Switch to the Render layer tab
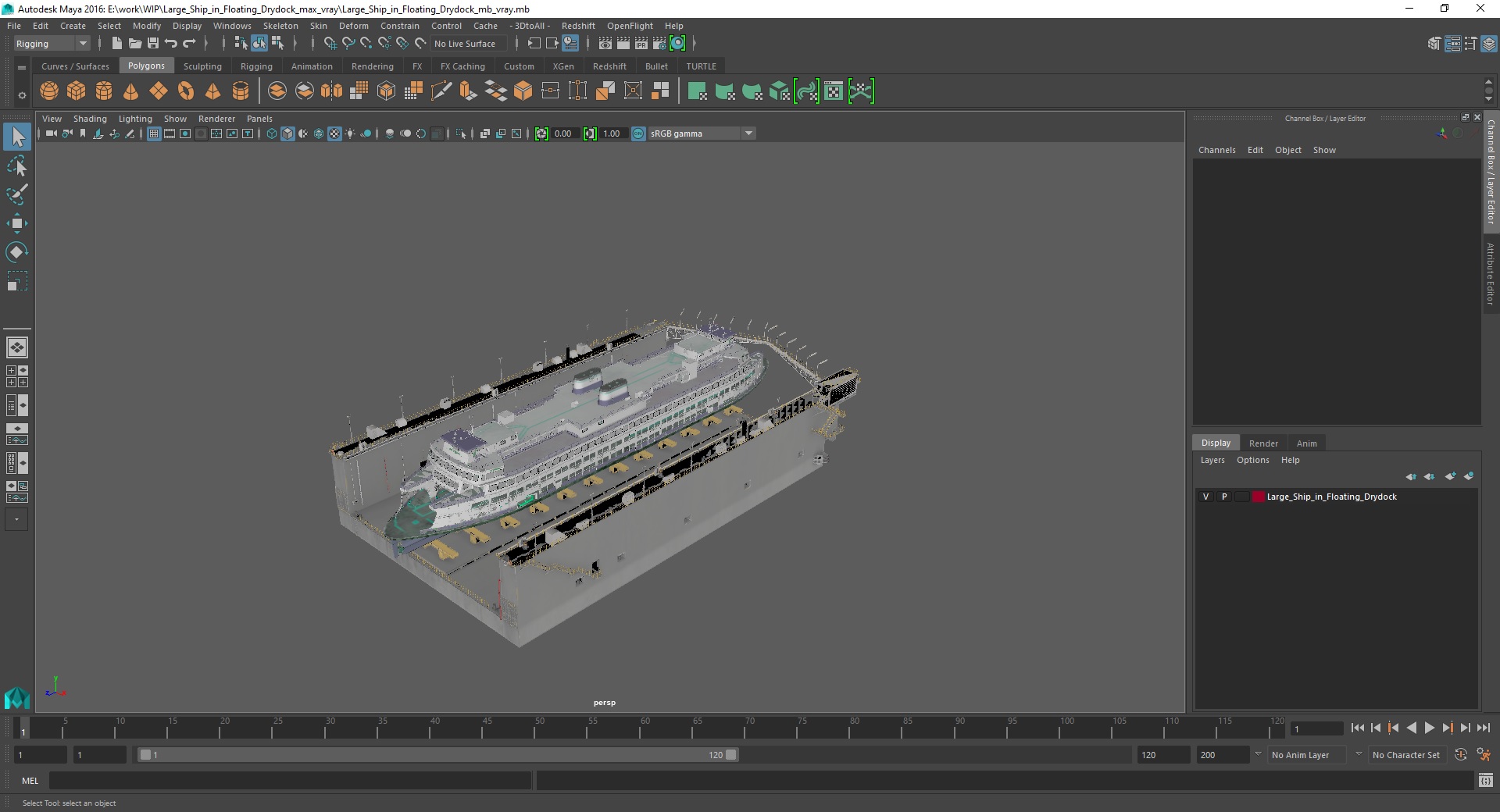Viewport: 1500px width, 812px height. coord(1263,443)
